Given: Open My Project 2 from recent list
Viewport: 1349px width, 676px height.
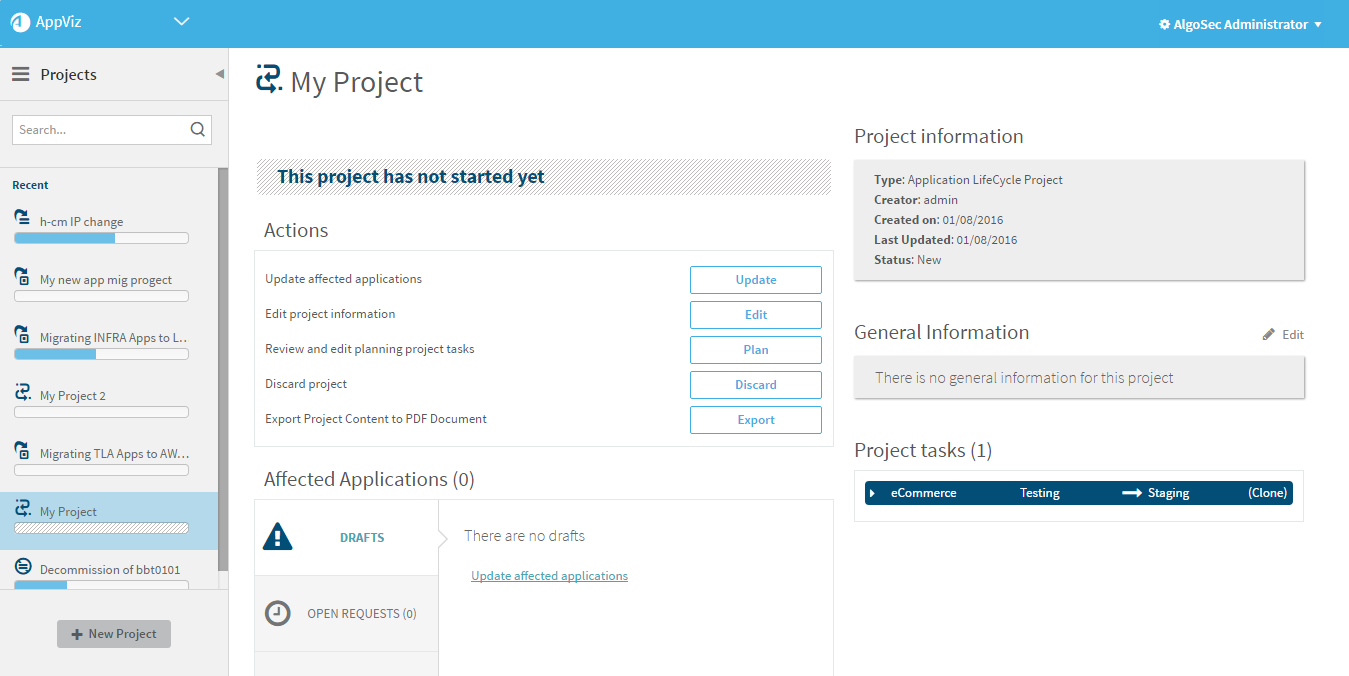Looking at the screenshot, I should pyautogui.click(x=73, y=396).
